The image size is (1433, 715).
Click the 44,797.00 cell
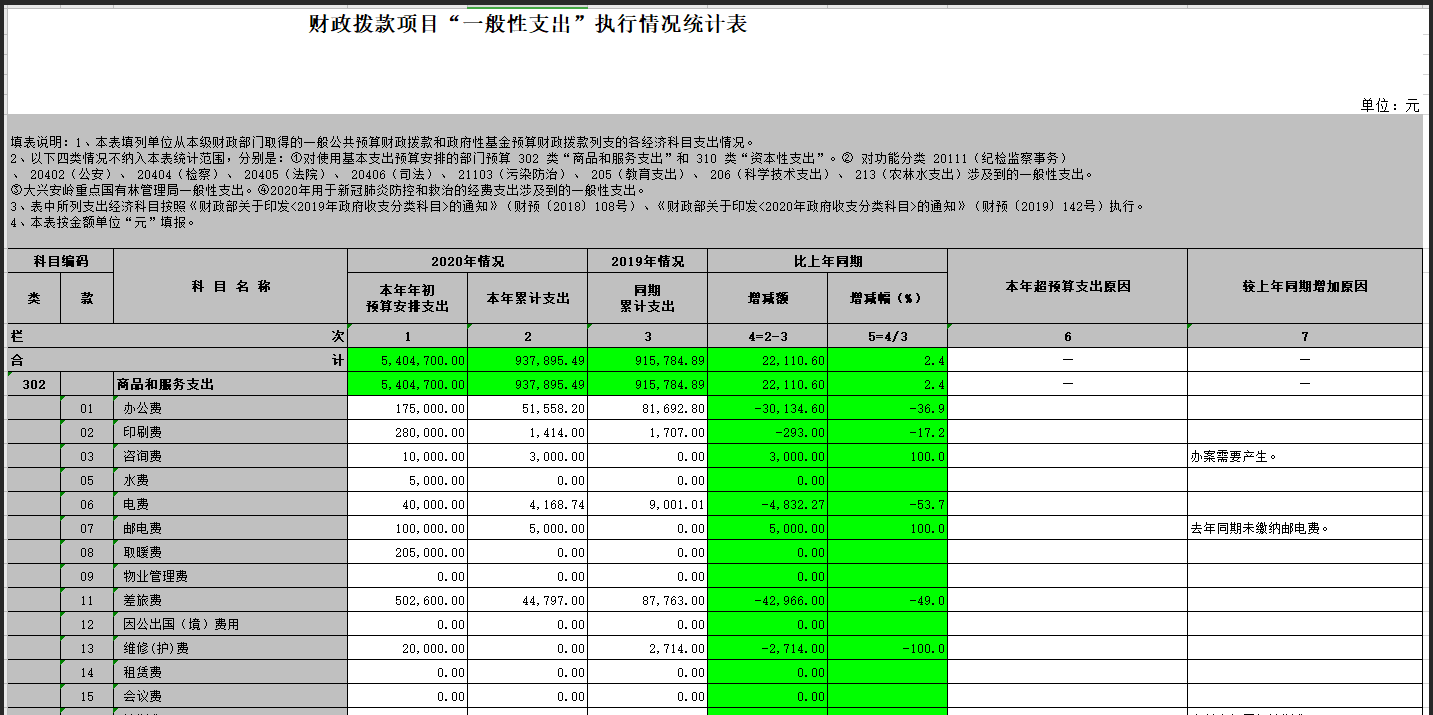(528, 600)
